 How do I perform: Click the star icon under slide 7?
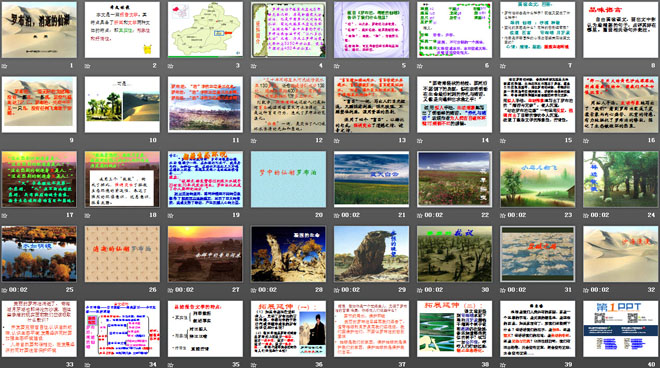[503, 66]
